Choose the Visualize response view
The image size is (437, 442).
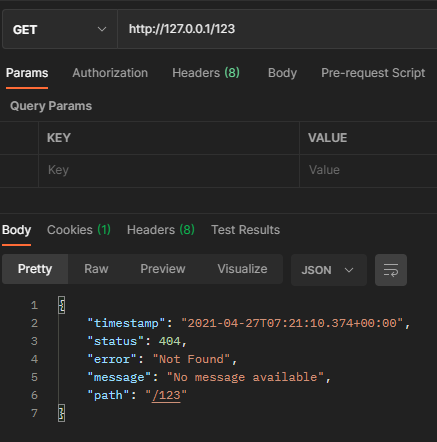(242, 269)
